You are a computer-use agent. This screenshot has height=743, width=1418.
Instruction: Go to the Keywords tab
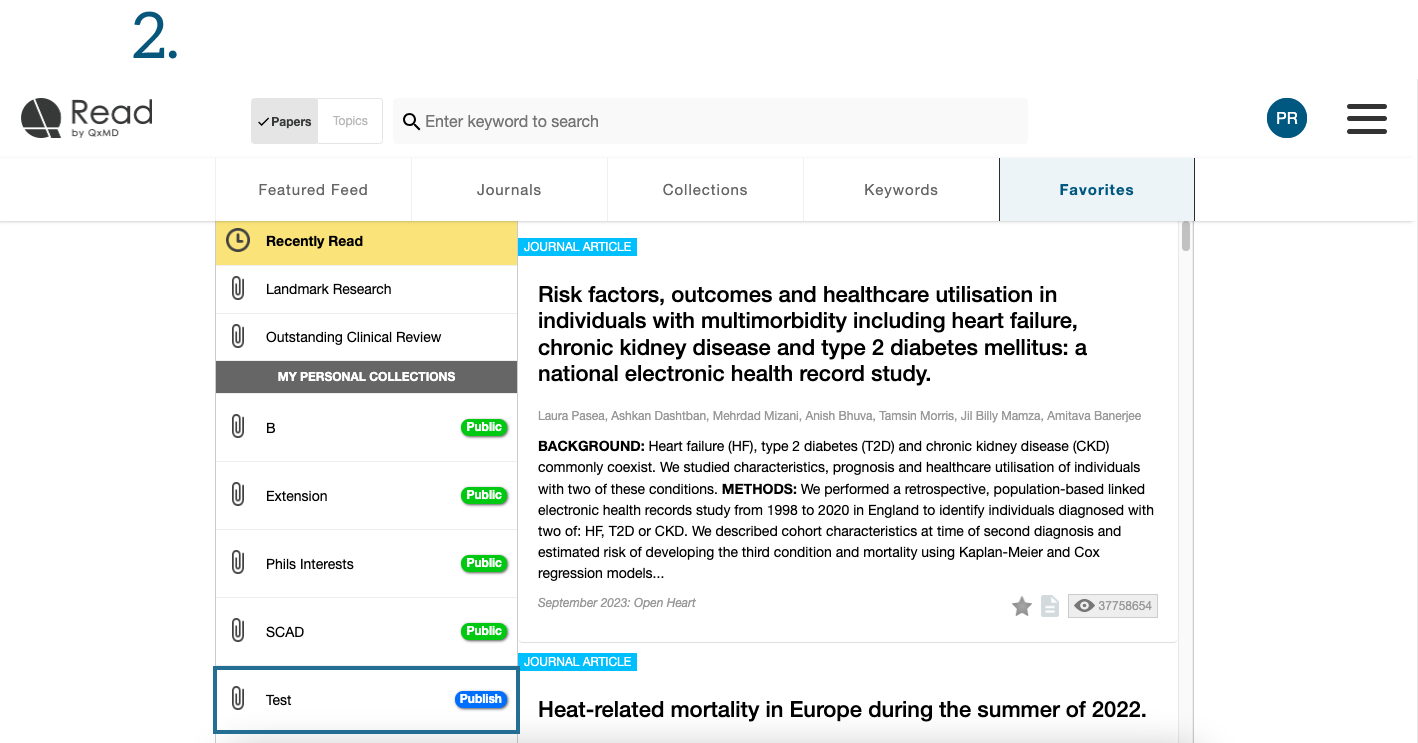click(901, 190)
